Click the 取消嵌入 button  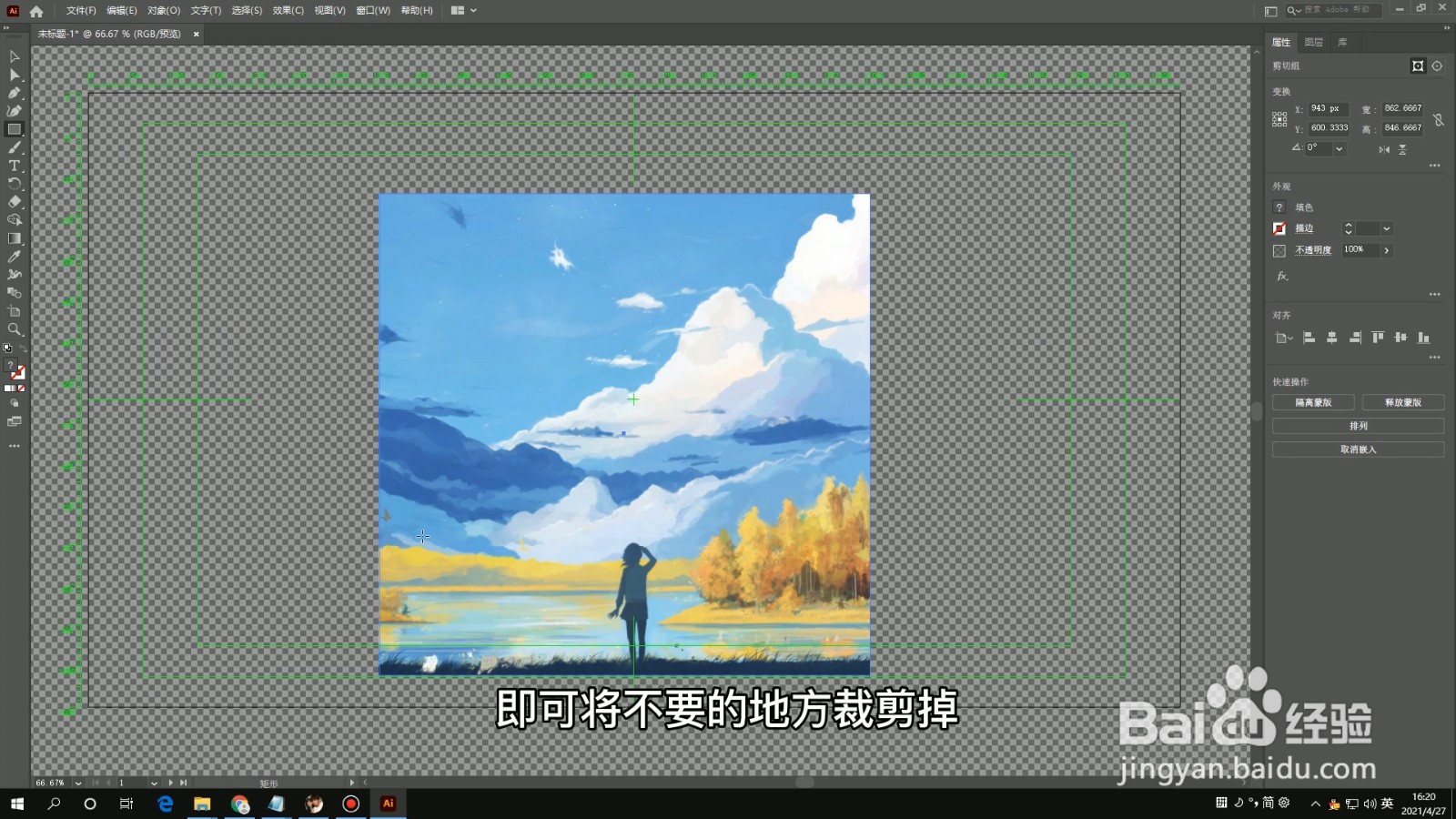(x=1358, y=450)
